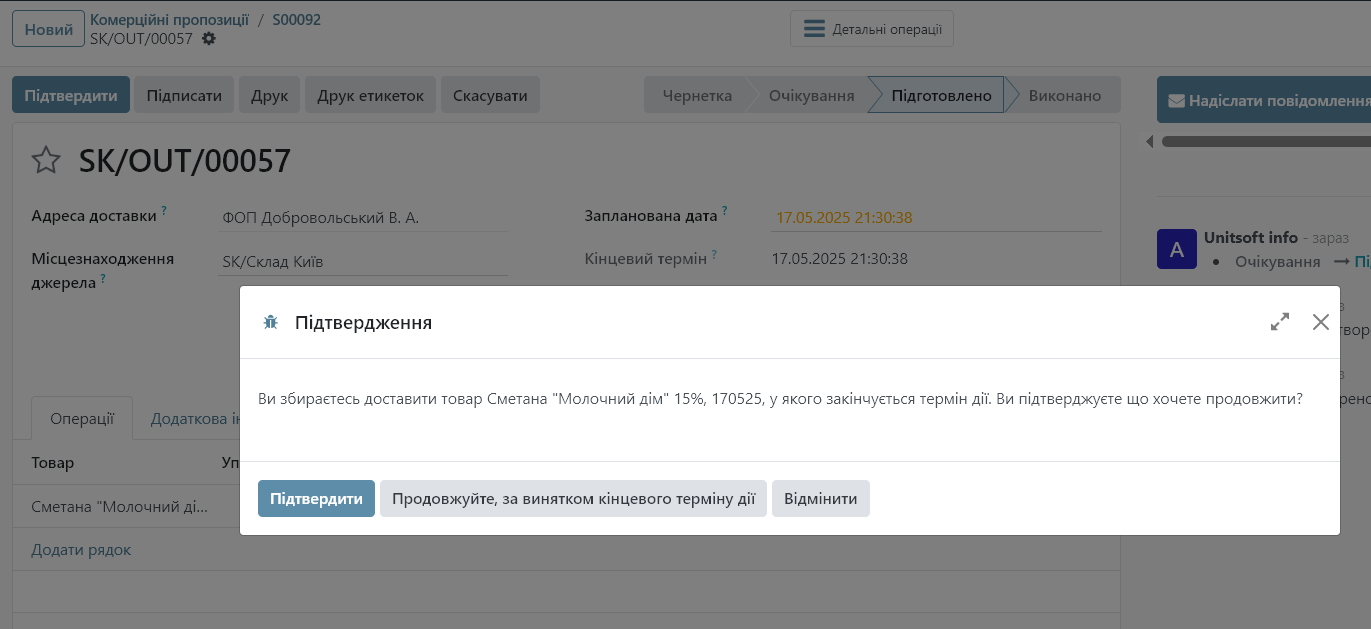Click the Чернетка status stage
This screenshot has height=629, width=1371.
697,96
